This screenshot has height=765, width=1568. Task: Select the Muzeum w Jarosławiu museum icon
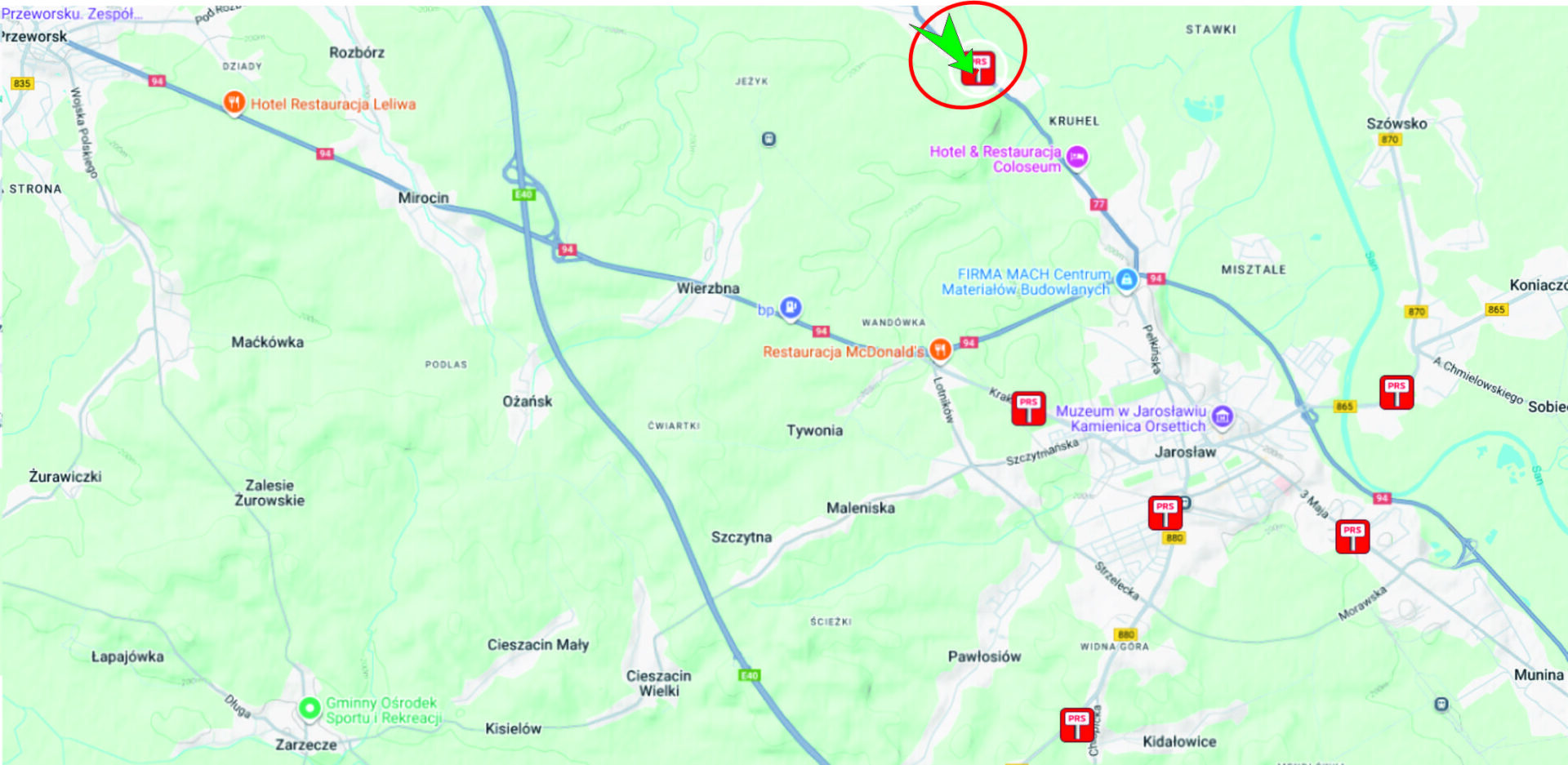(1222, 417)
